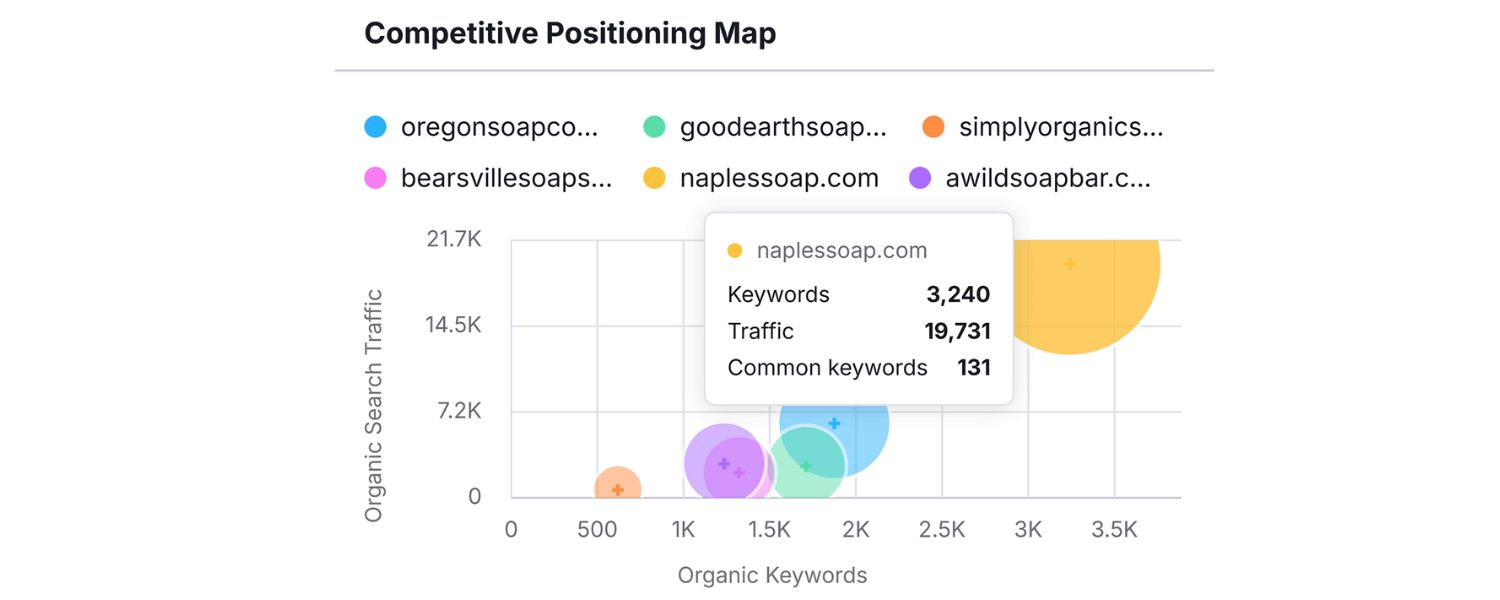Viewport: 1500px width, 600px height.
Task: Click the green goodearthsoap legend dot
Action: [x=653, y=126]
